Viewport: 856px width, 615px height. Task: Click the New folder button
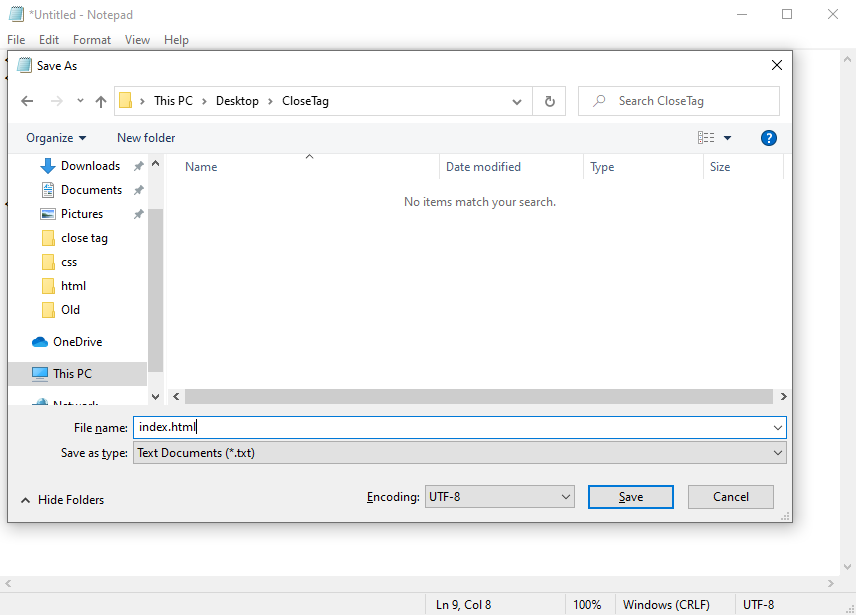146,138
